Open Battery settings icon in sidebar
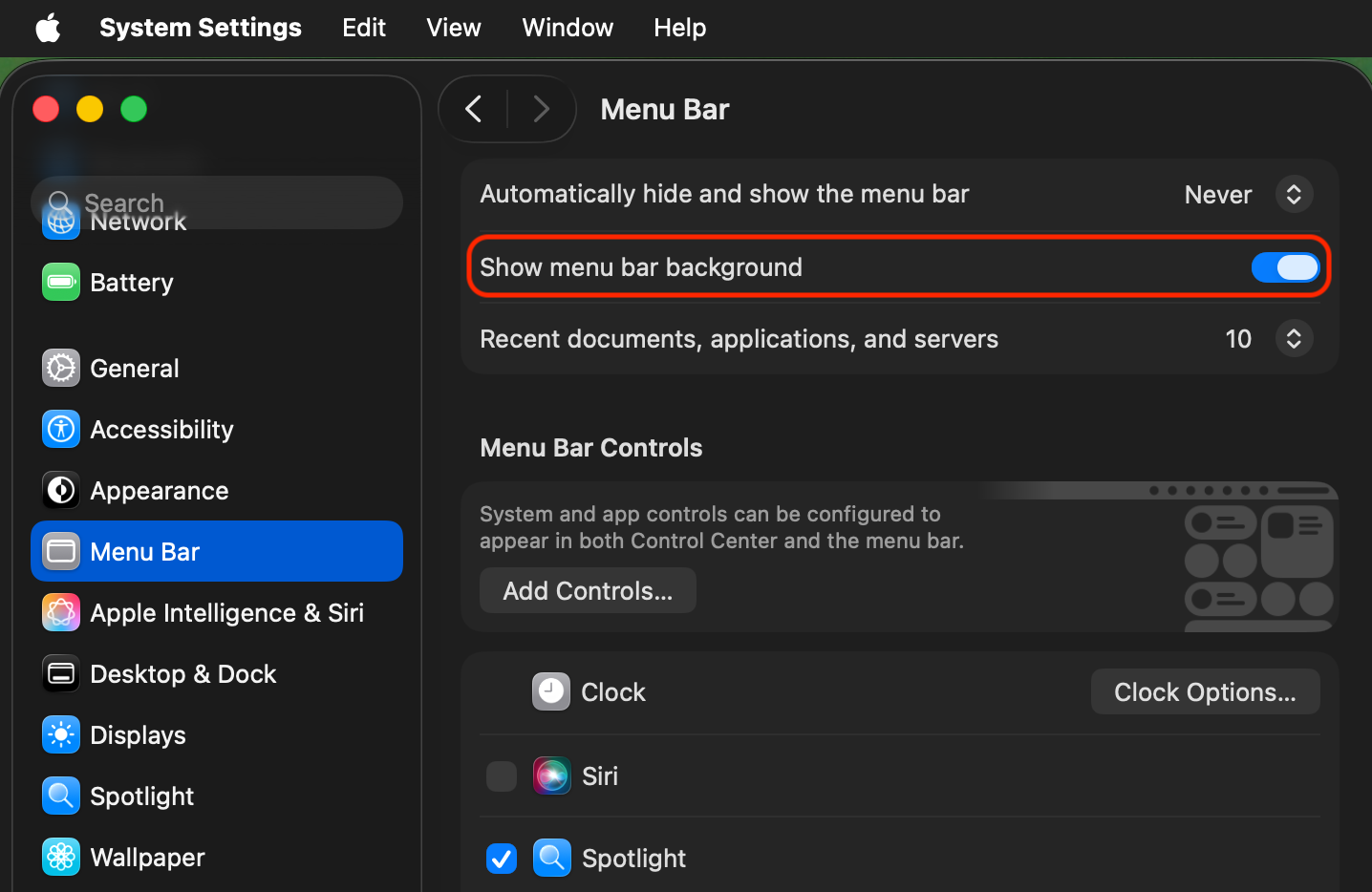 click(61, 283)
